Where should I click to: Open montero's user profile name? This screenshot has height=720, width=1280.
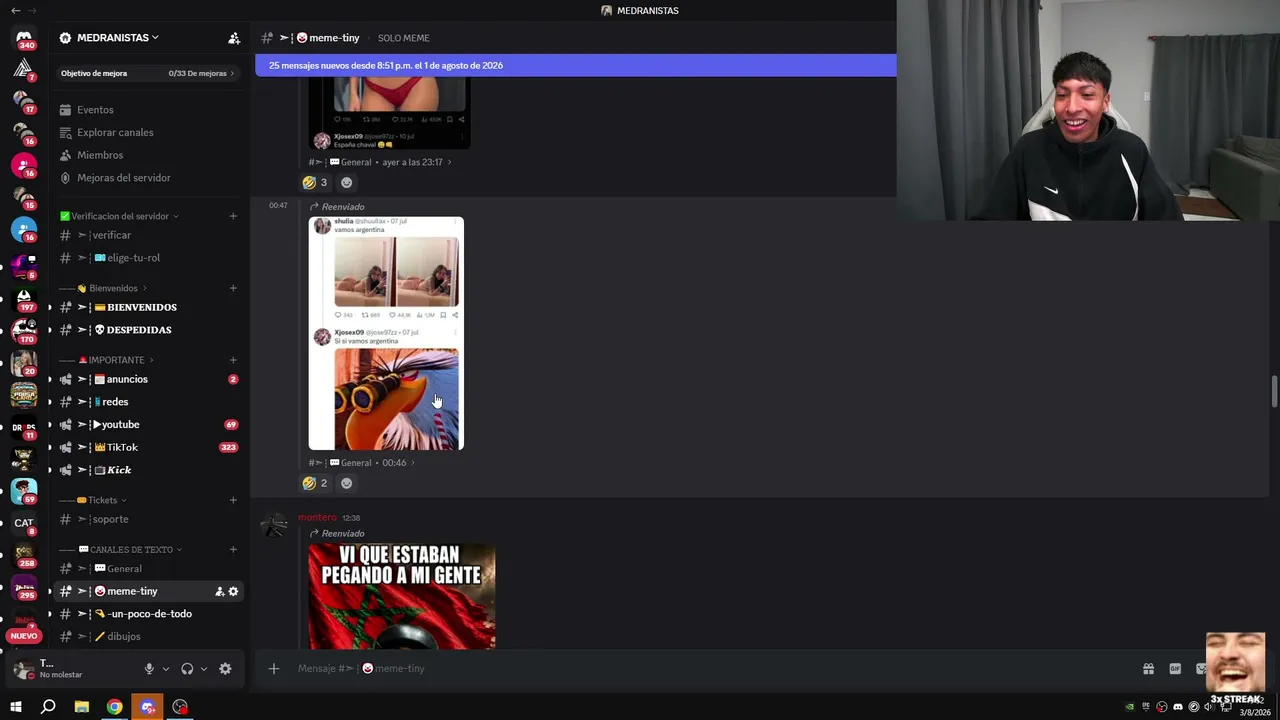pyautogui.click(x=317, y=517)
